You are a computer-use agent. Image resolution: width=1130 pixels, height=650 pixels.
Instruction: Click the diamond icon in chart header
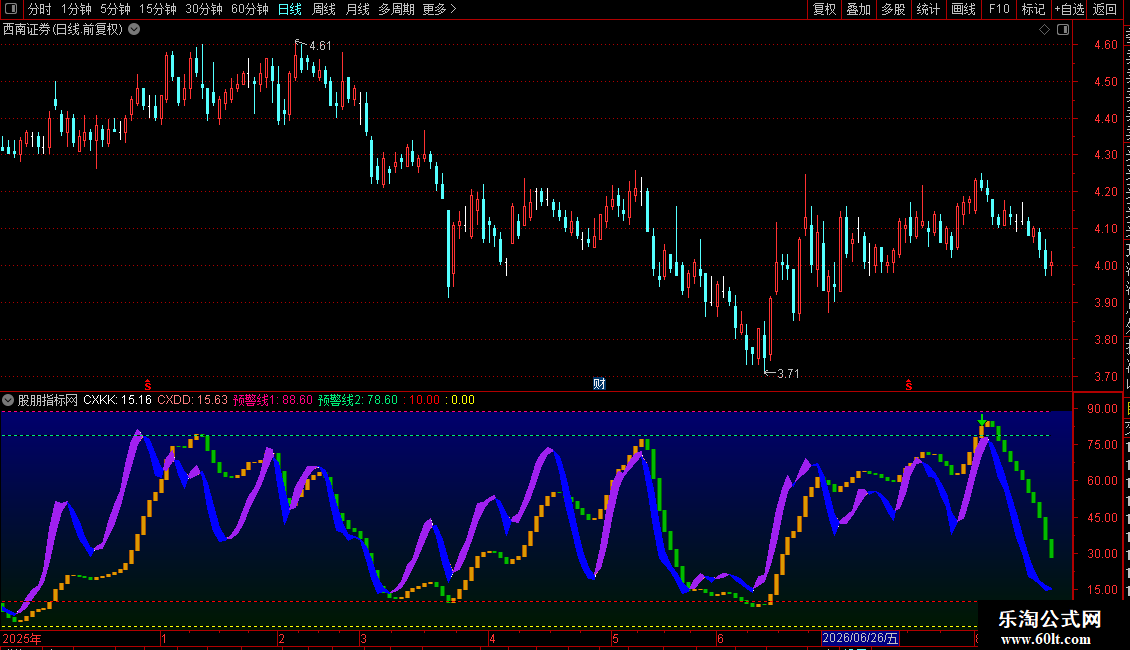pos(1044,30)
